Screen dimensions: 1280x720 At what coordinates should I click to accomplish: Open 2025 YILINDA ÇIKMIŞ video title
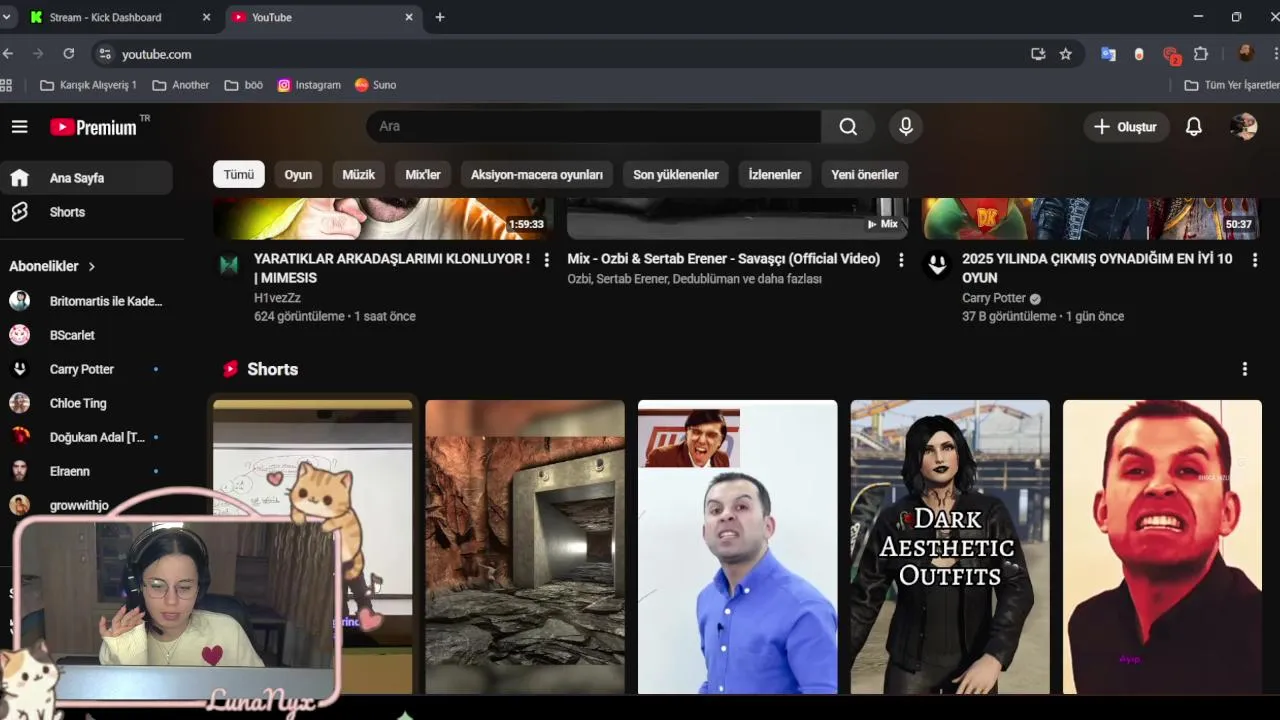[1097, 268]
